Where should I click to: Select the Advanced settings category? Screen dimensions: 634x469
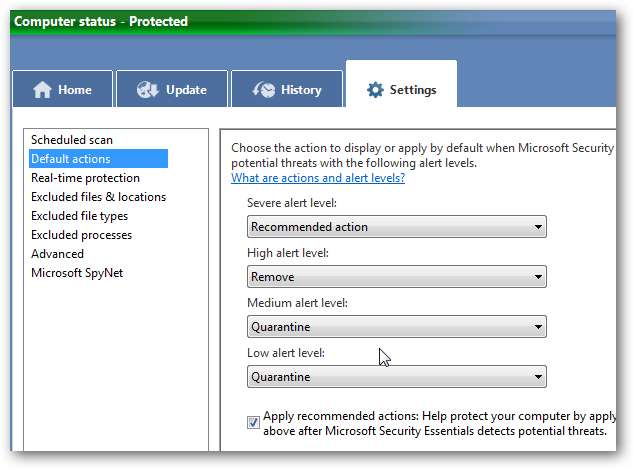[57, 254]
